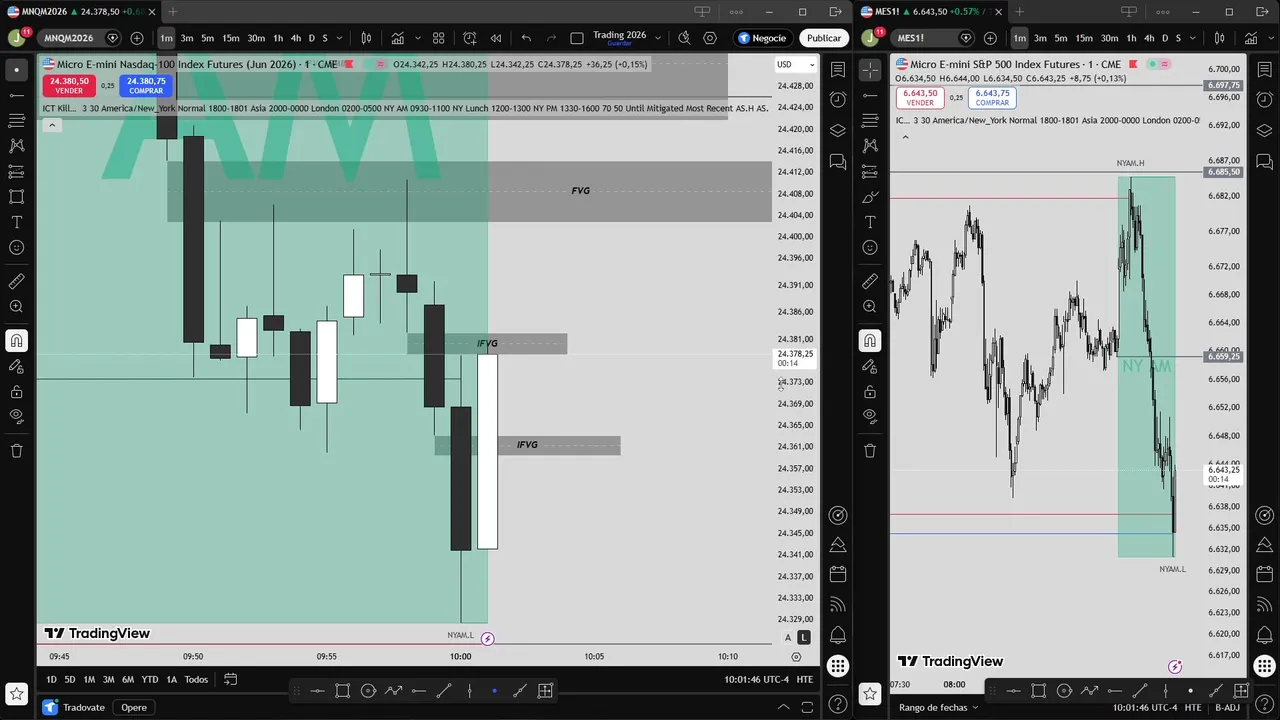Toggle lock all drawings in MNQM2026 sidebar
The image size is (1280, 720).
point(16,391)
